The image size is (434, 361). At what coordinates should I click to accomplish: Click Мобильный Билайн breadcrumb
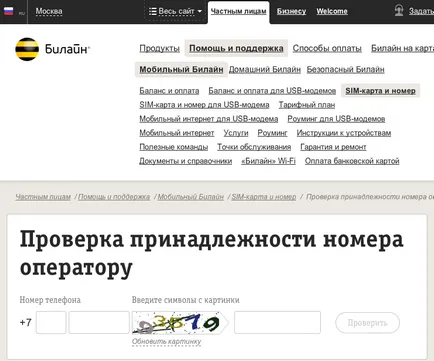coord(191,197)
